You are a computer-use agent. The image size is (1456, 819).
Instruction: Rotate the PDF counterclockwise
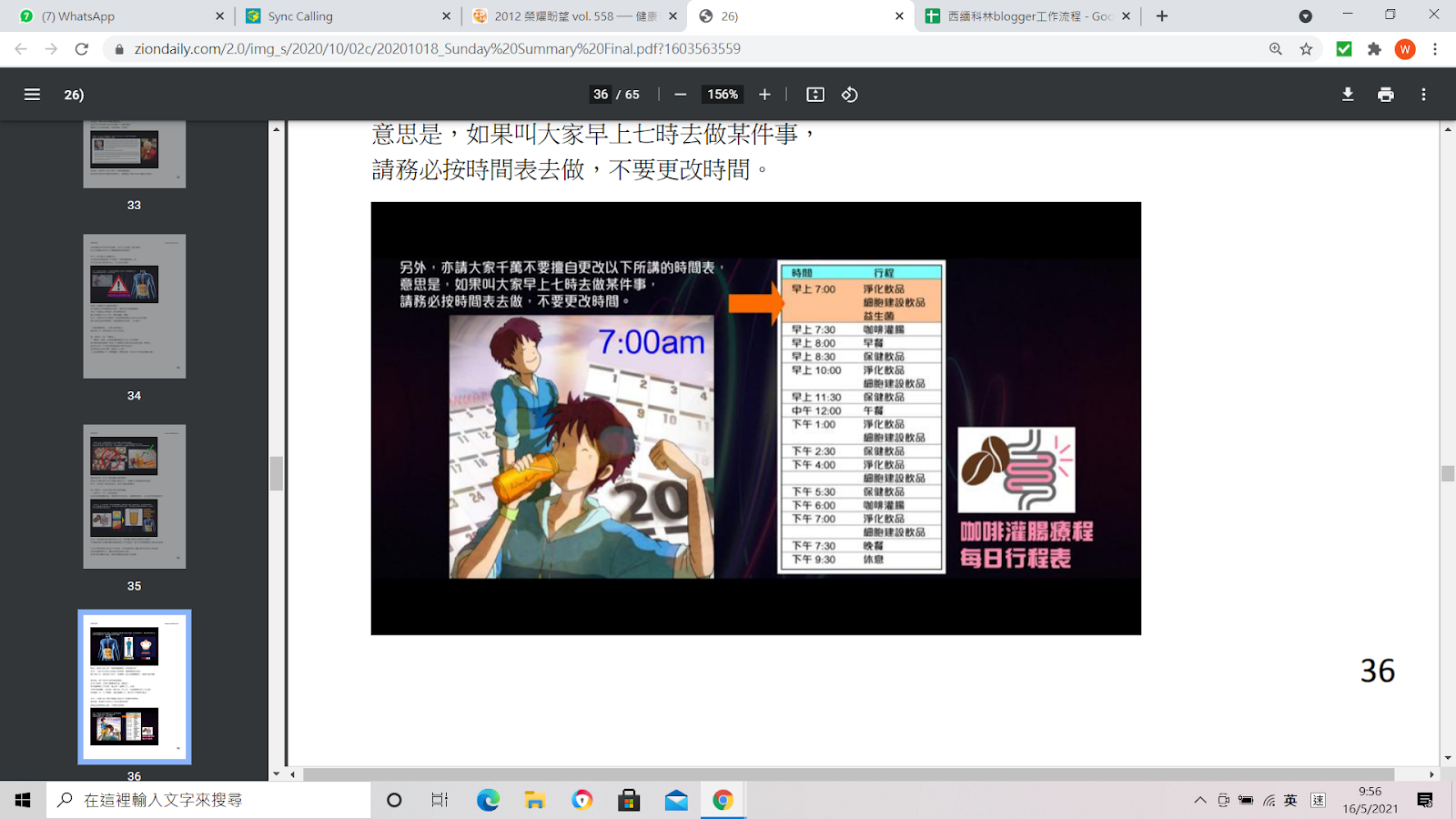coord(849,95)
